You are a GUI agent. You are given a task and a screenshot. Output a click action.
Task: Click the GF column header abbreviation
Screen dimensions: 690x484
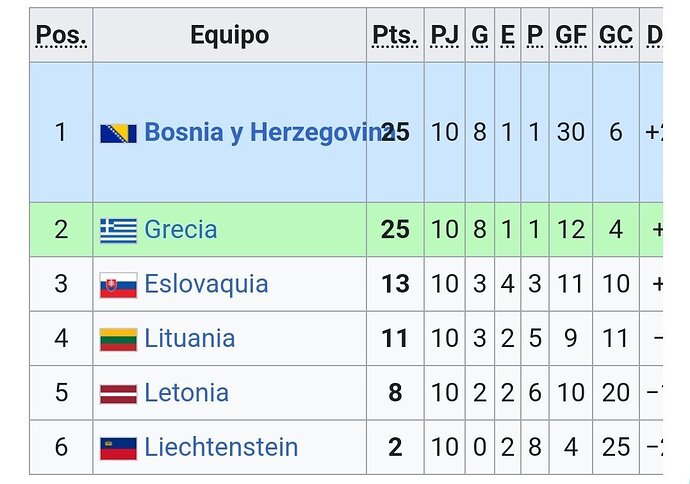(571, 35)
